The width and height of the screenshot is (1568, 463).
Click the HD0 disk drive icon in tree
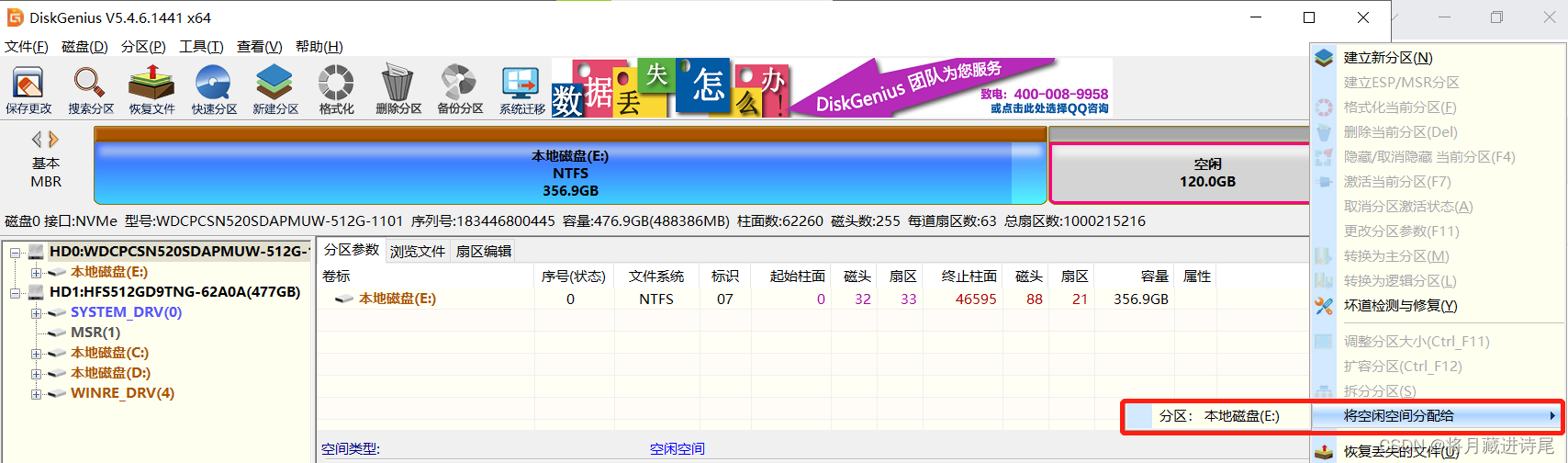[37, 252]
